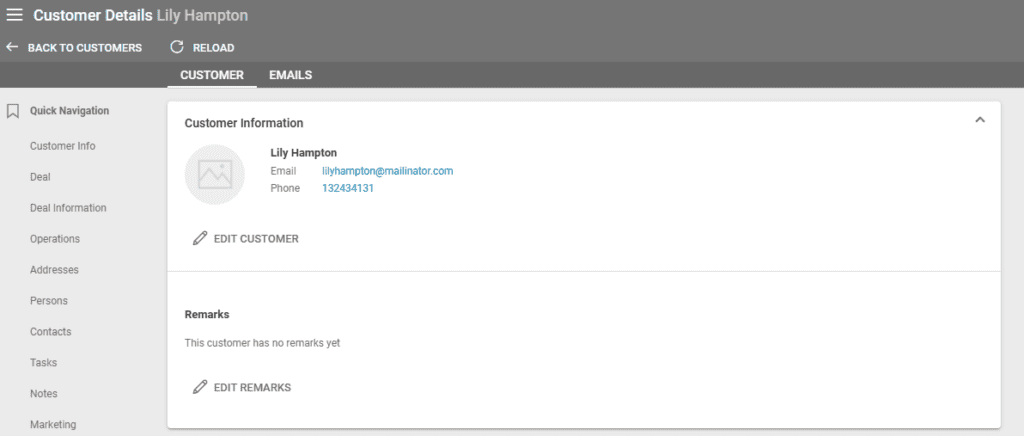Screen dimensions: 1024x436
Task: Navigate to Deal Information
Action: (68, 208)
